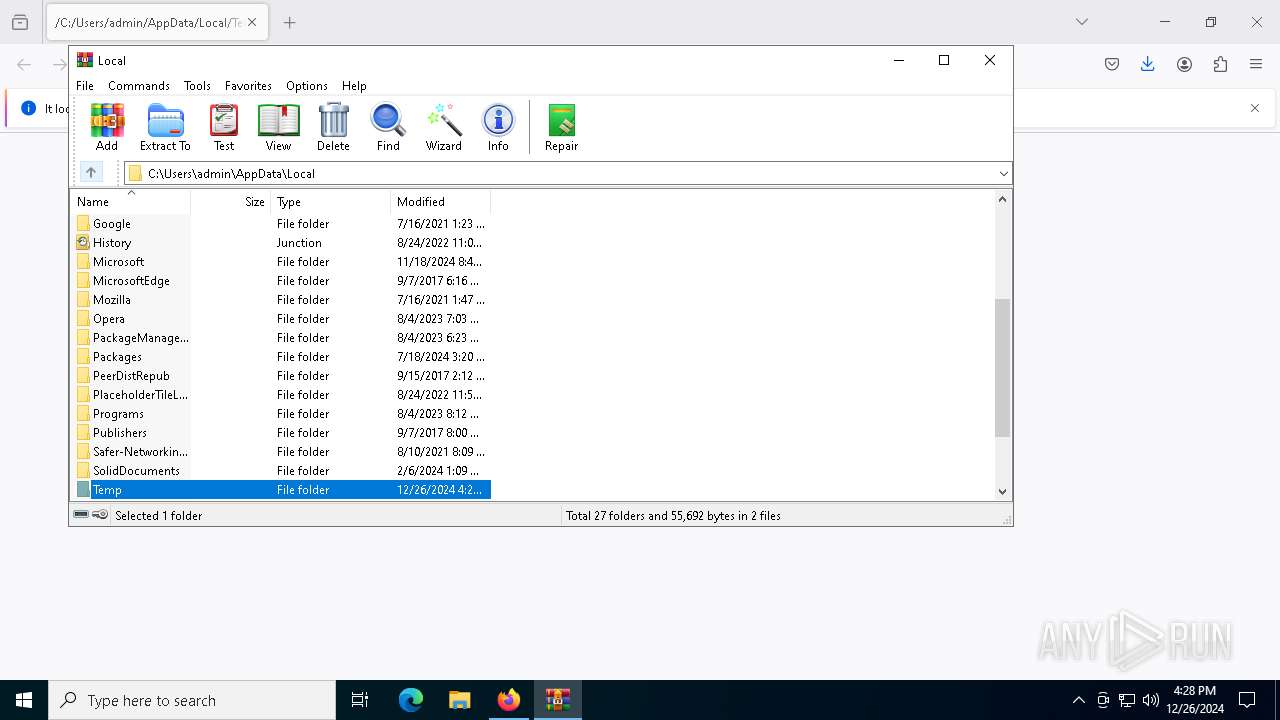The width and height of the screenshot is (1280, 720).
Task: Open File Explorer from taskbar
Action: (460, 700)
